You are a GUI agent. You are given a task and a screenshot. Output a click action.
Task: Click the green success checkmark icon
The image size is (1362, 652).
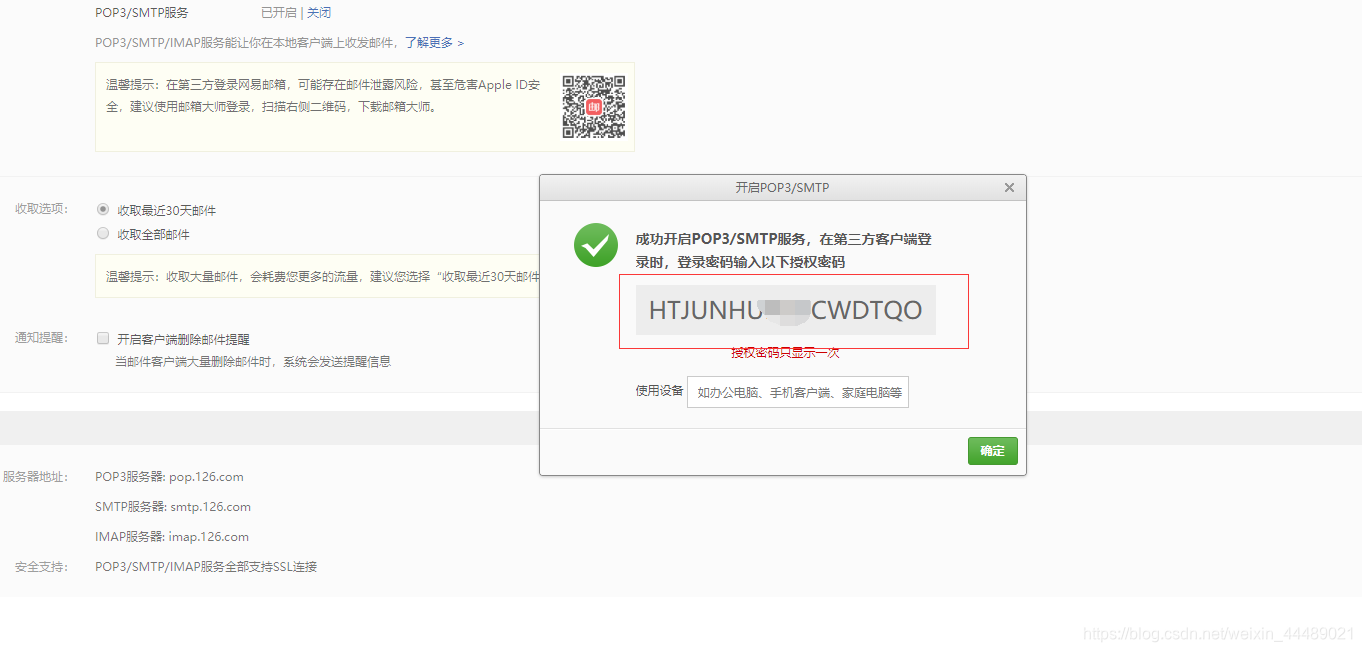coord(595,245)
